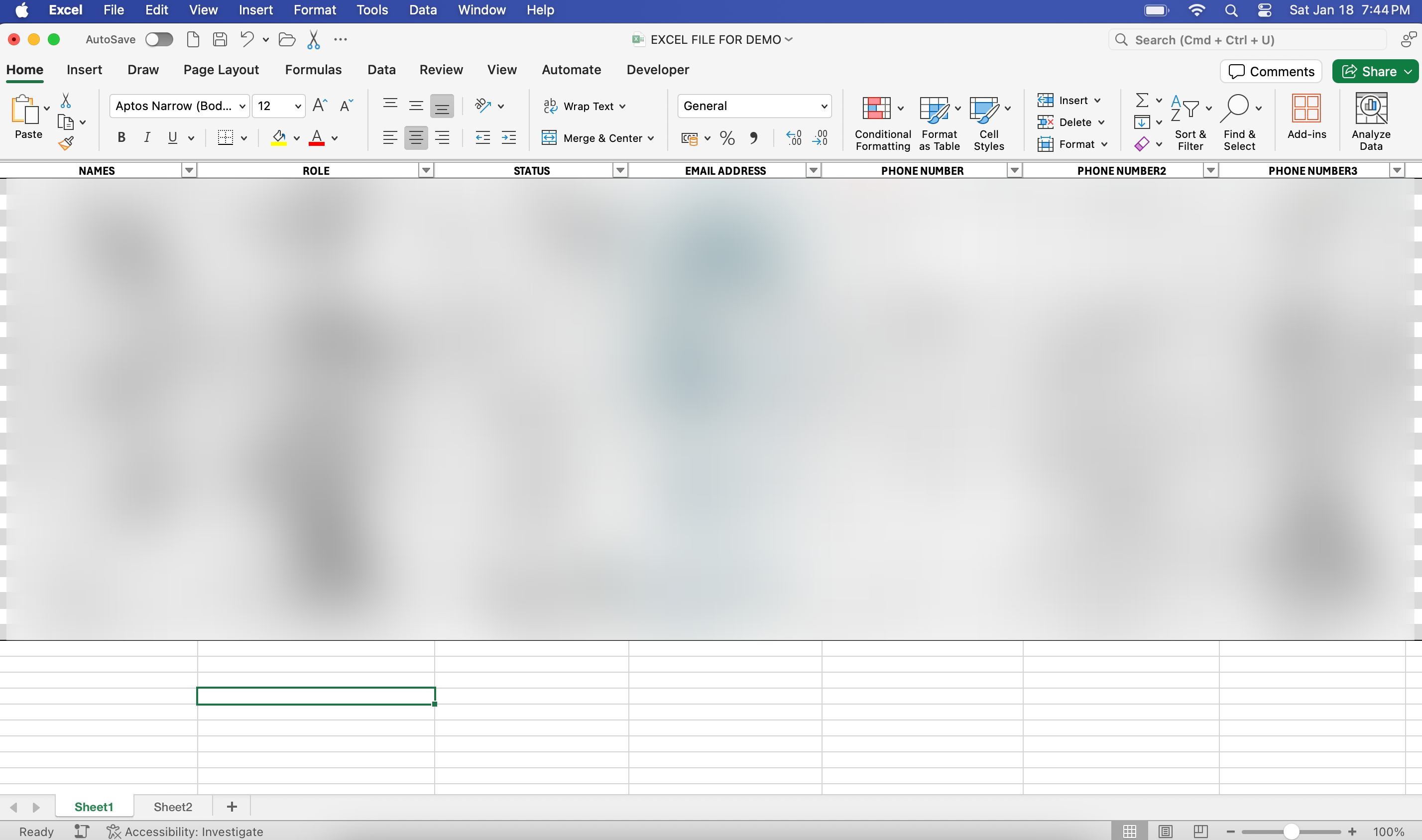Click the Comments button
Image resolution: width=1422 pixels, height=840 pixels.
(x=1271, y=71)
